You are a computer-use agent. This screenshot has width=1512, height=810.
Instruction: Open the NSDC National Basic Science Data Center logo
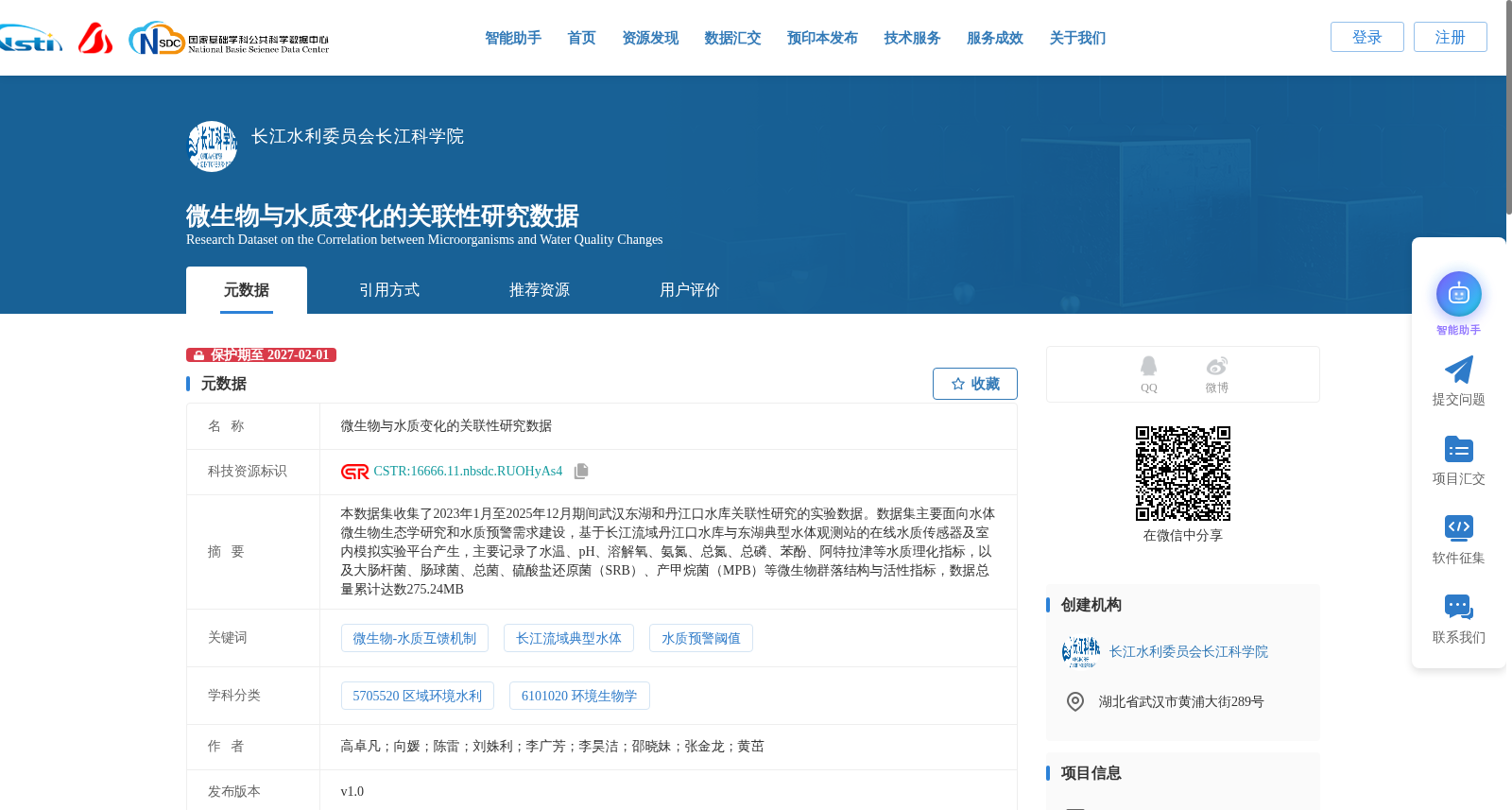click(229, 39)
